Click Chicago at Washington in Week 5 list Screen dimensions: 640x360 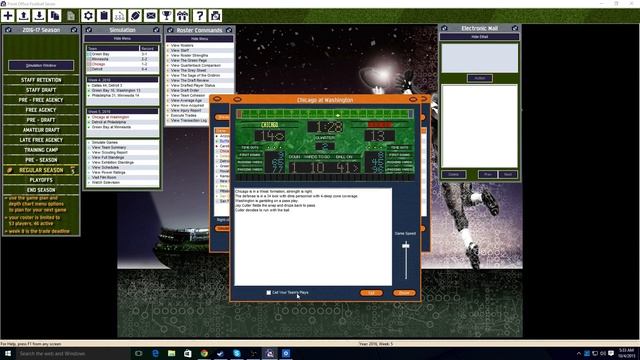point(110,117)
